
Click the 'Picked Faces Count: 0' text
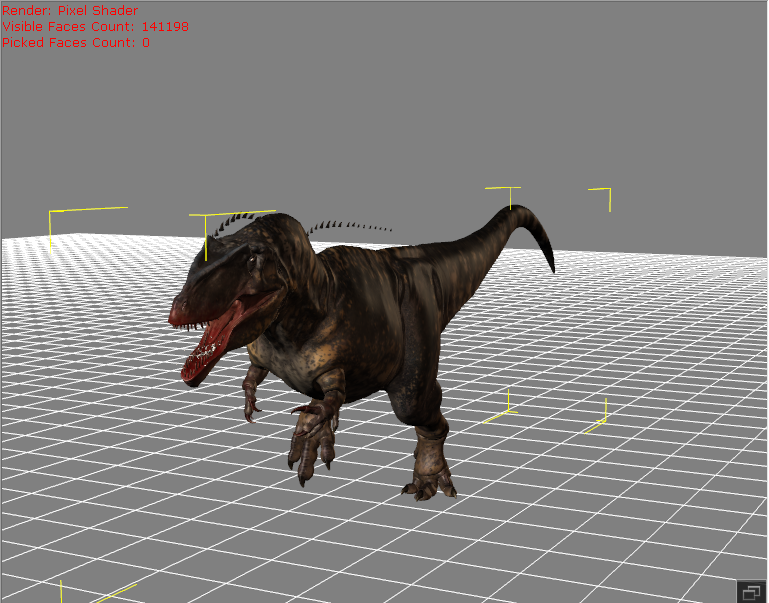click(76, 43)
